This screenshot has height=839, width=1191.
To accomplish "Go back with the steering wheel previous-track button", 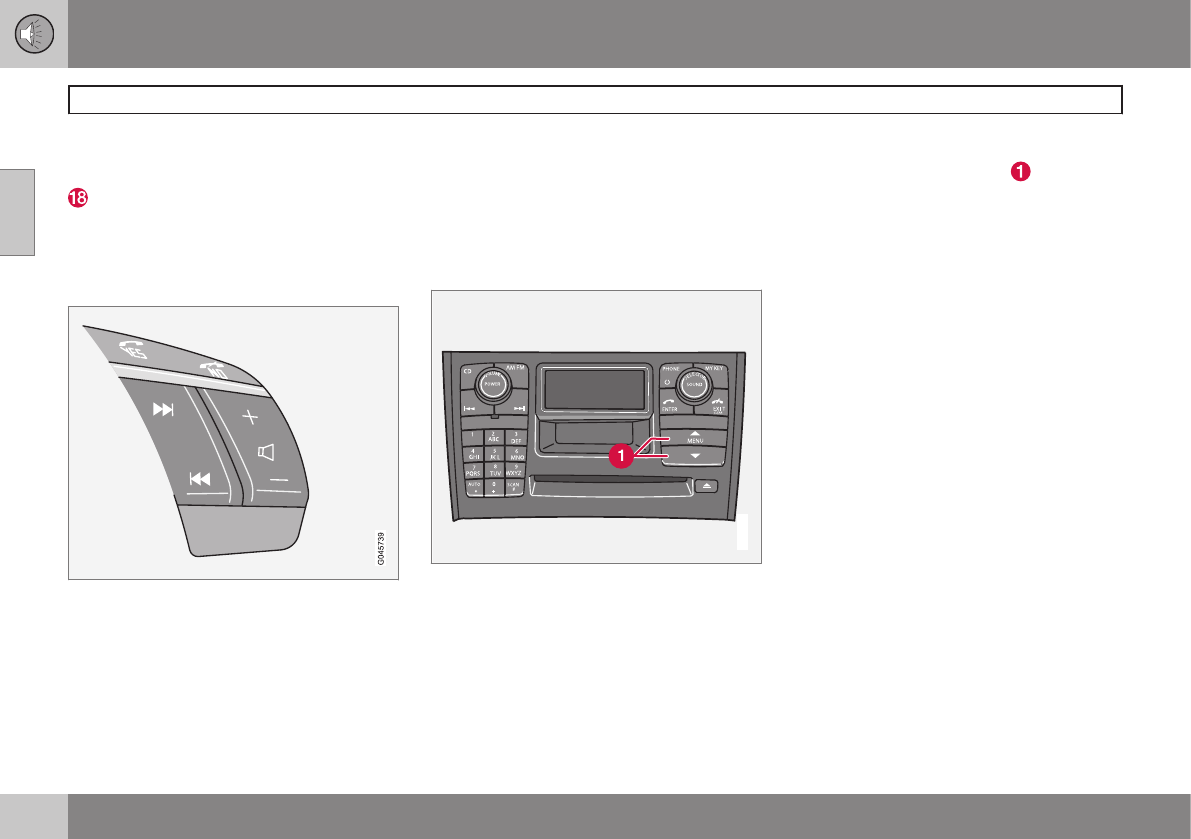I will [200, 479].
